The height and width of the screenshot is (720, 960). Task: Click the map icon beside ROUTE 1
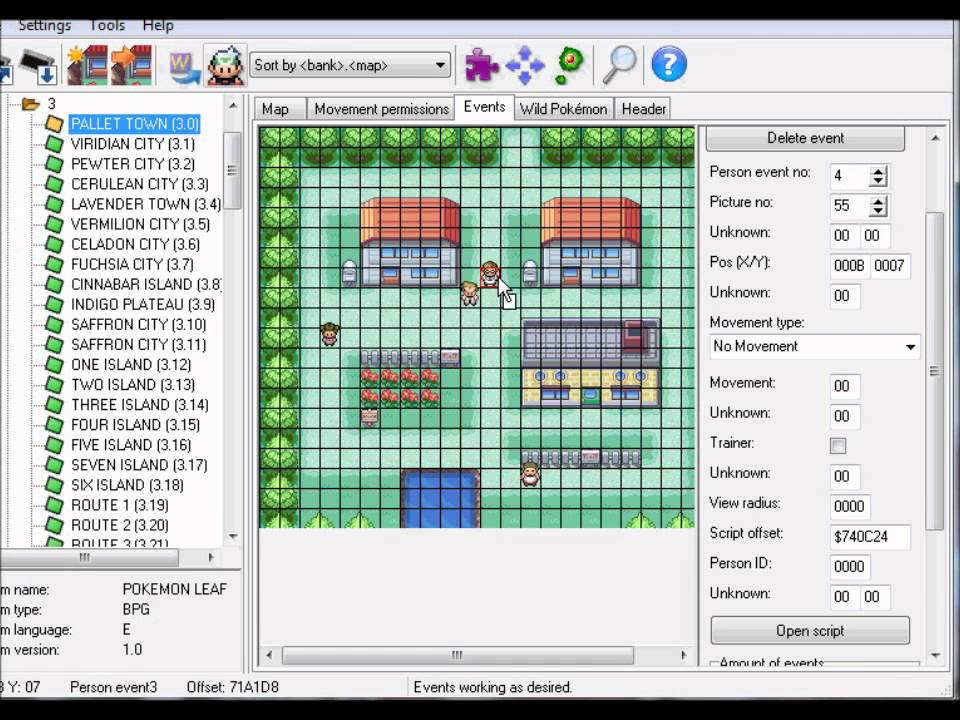[x=54, y=505]
